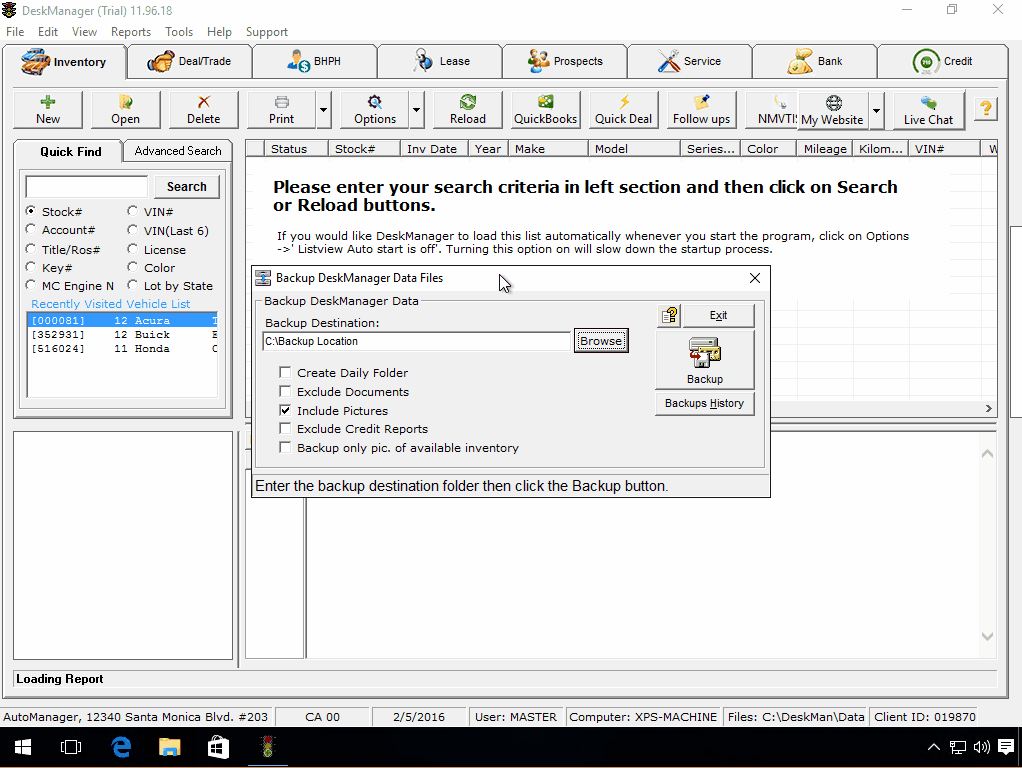
Task: Open selected vehicle with Open button
Action: (125, 110)
